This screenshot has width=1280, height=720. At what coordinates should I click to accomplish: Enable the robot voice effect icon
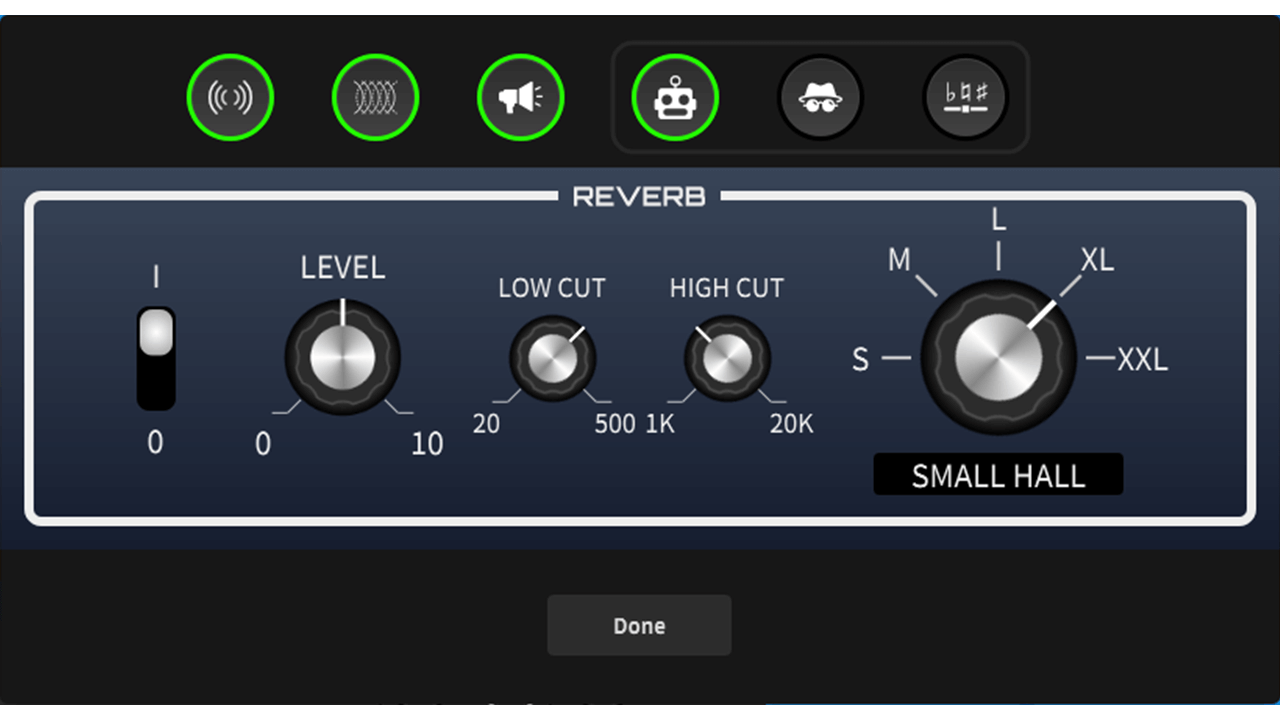pos(675,98)
